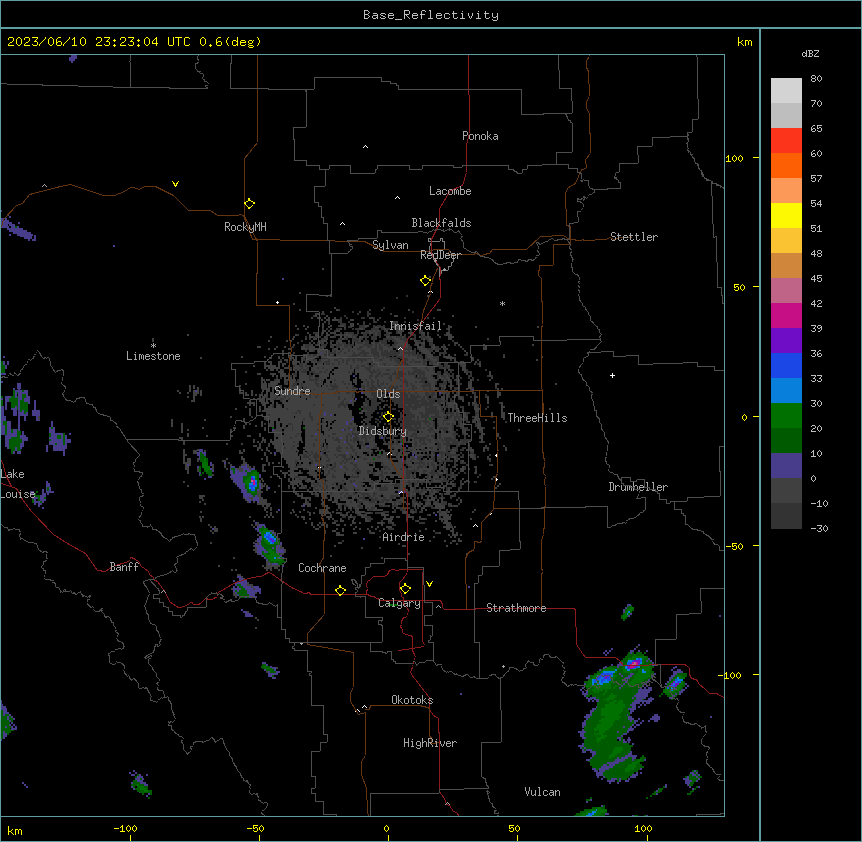Click the Ponoka label
Viewport: 862px width, 842px height.
tap(480, 136)
